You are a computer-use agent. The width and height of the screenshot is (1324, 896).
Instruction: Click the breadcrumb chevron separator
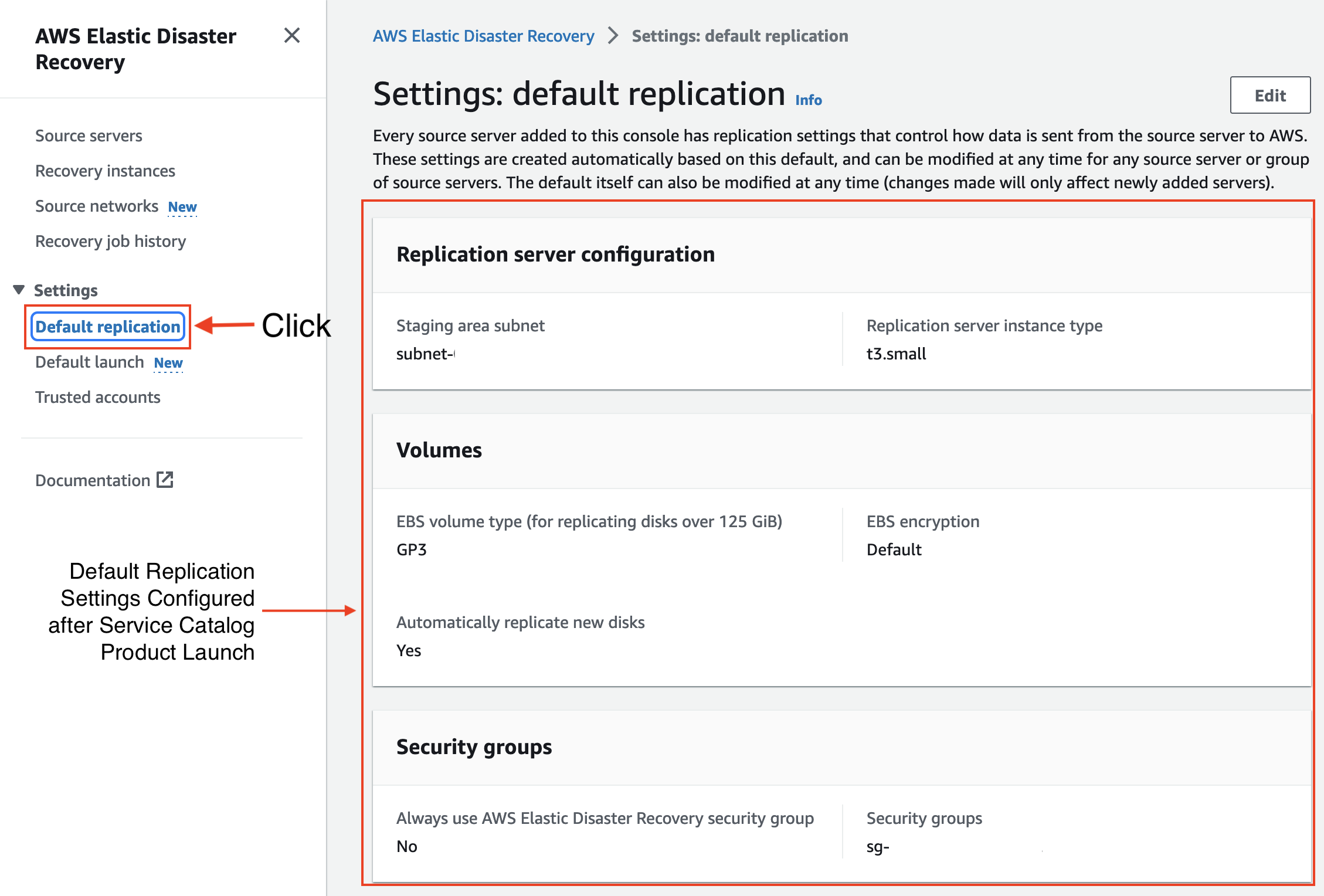click(612, 36)
